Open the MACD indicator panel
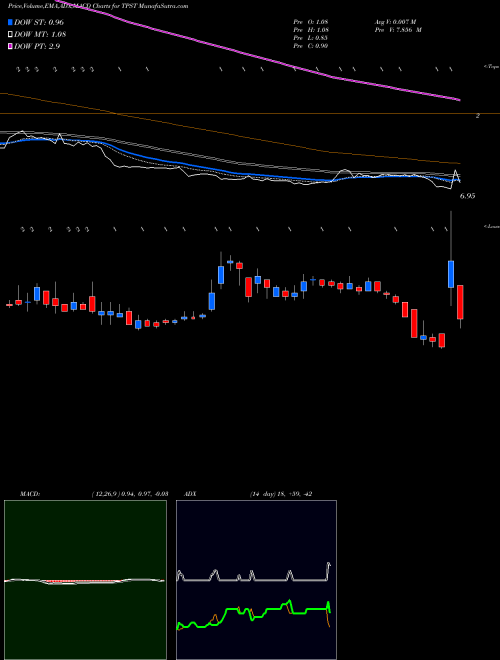 point(85,580)
